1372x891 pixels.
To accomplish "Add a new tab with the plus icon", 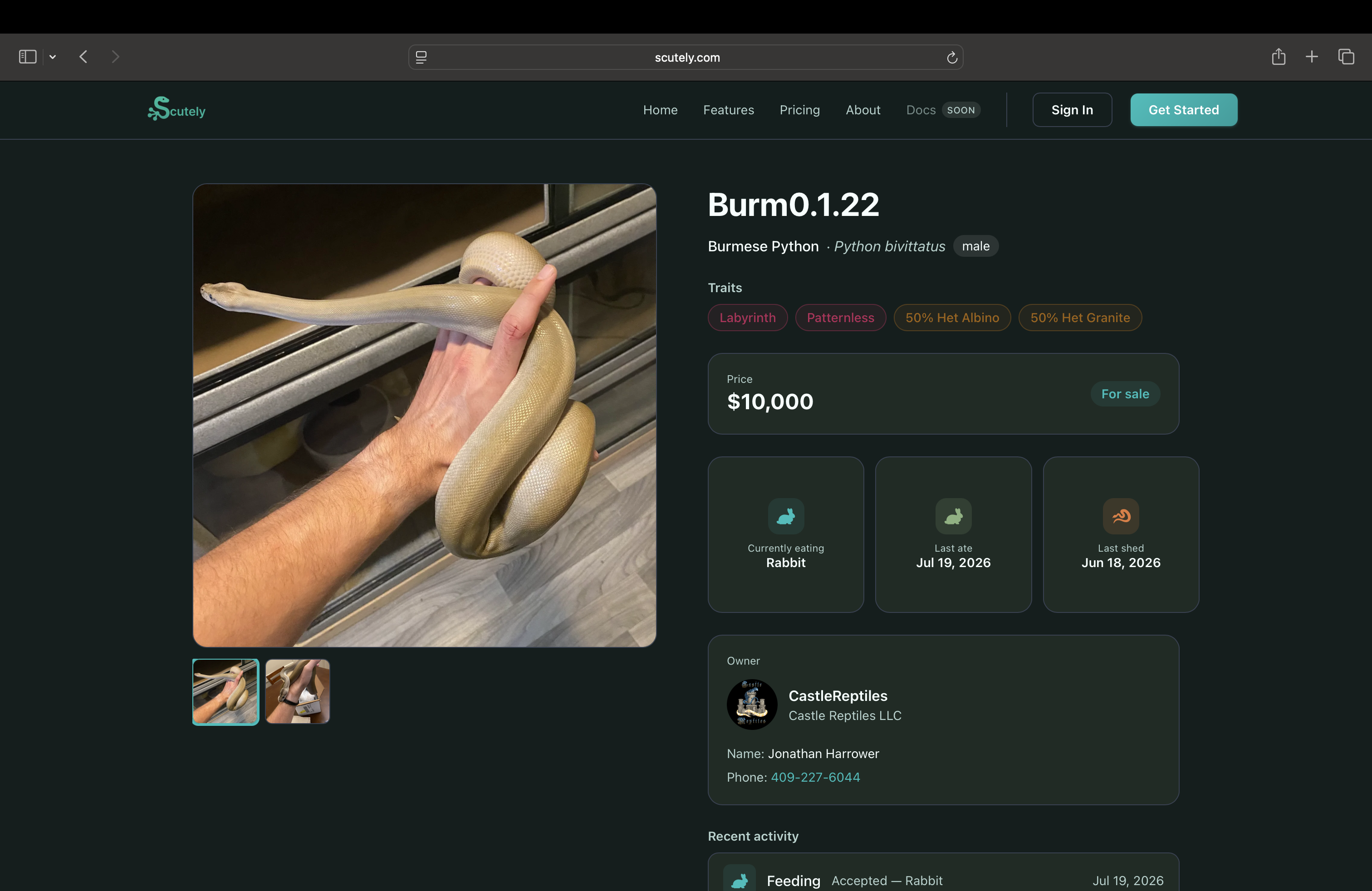I will pyautogui.click(x=1312, y=56).
